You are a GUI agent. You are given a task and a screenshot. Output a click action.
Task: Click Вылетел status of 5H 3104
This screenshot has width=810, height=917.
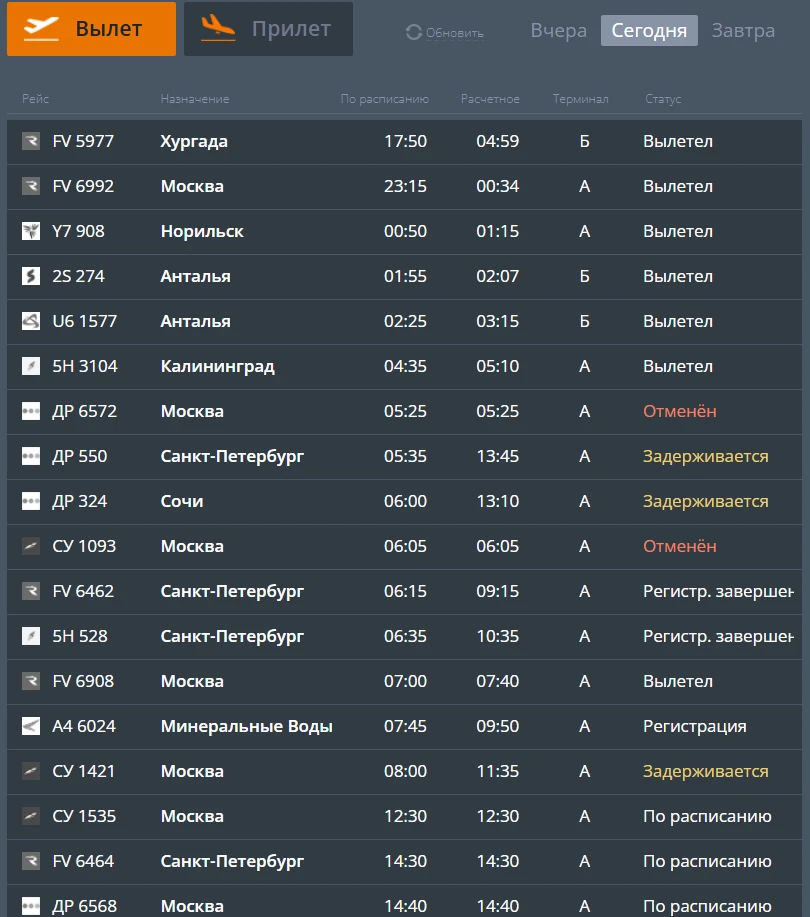point(678,366)
